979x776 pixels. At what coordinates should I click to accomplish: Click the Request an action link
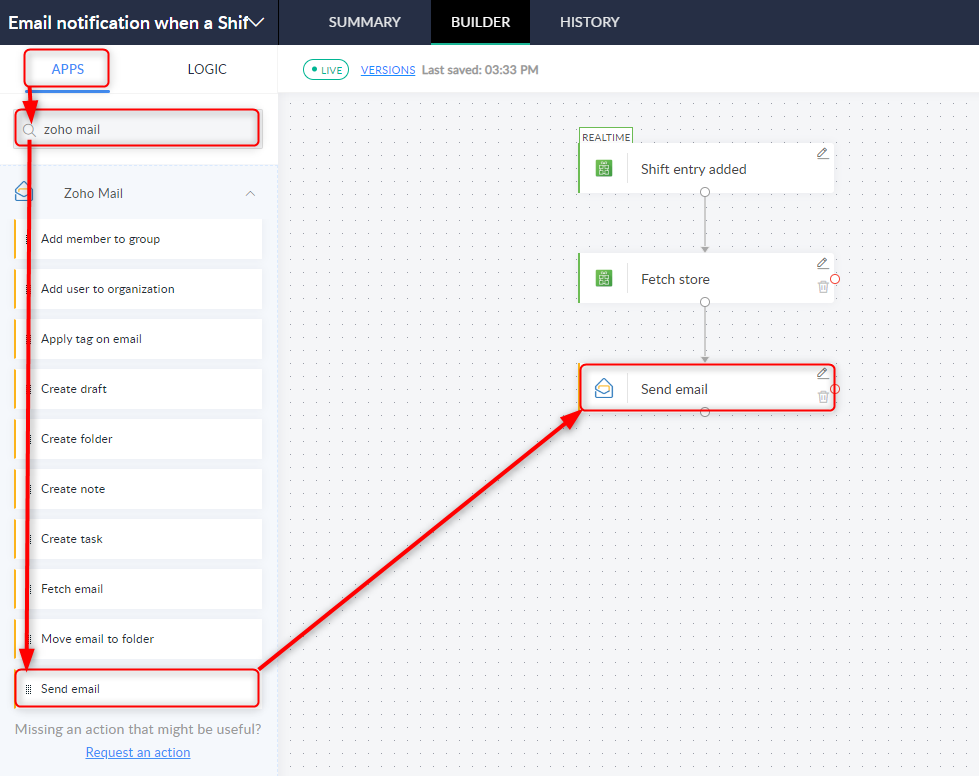(138, 752)
